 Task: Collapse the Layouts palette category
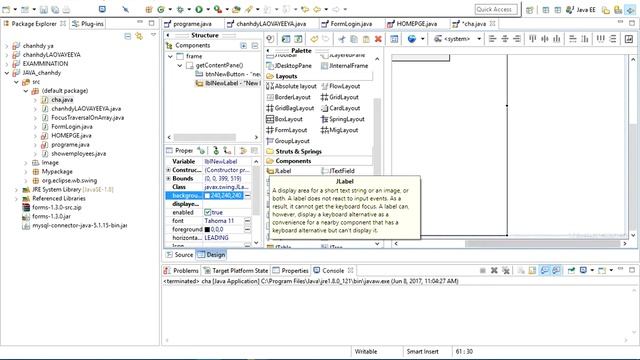[282, 76]
